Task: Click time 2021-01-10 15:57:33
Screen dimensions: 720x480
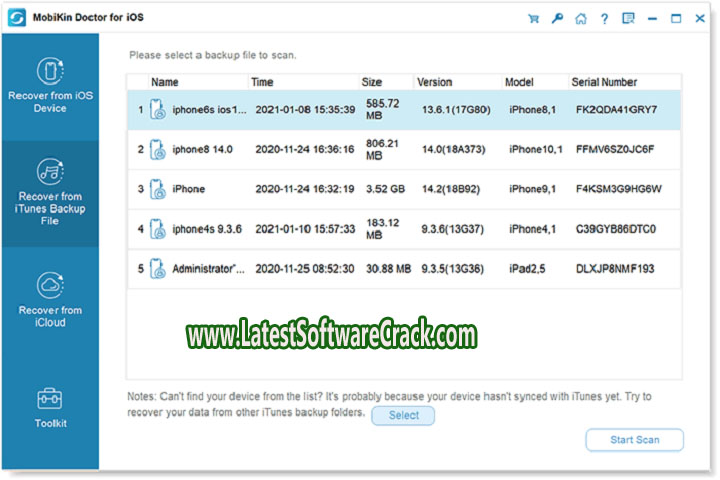Action: [305, 229]
